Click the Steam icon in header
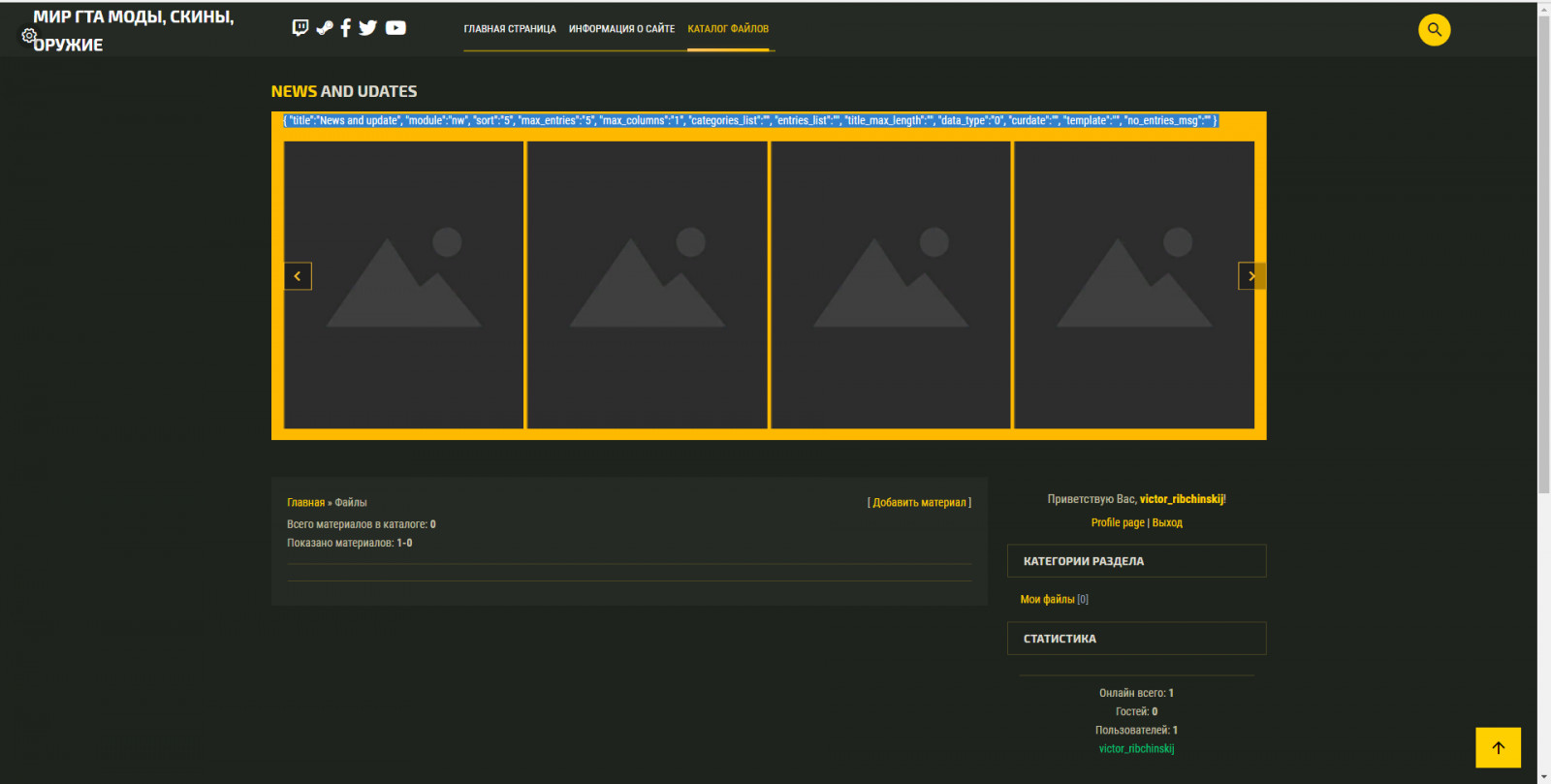This screenshot has height=784, width=1551. click(324, 28)
